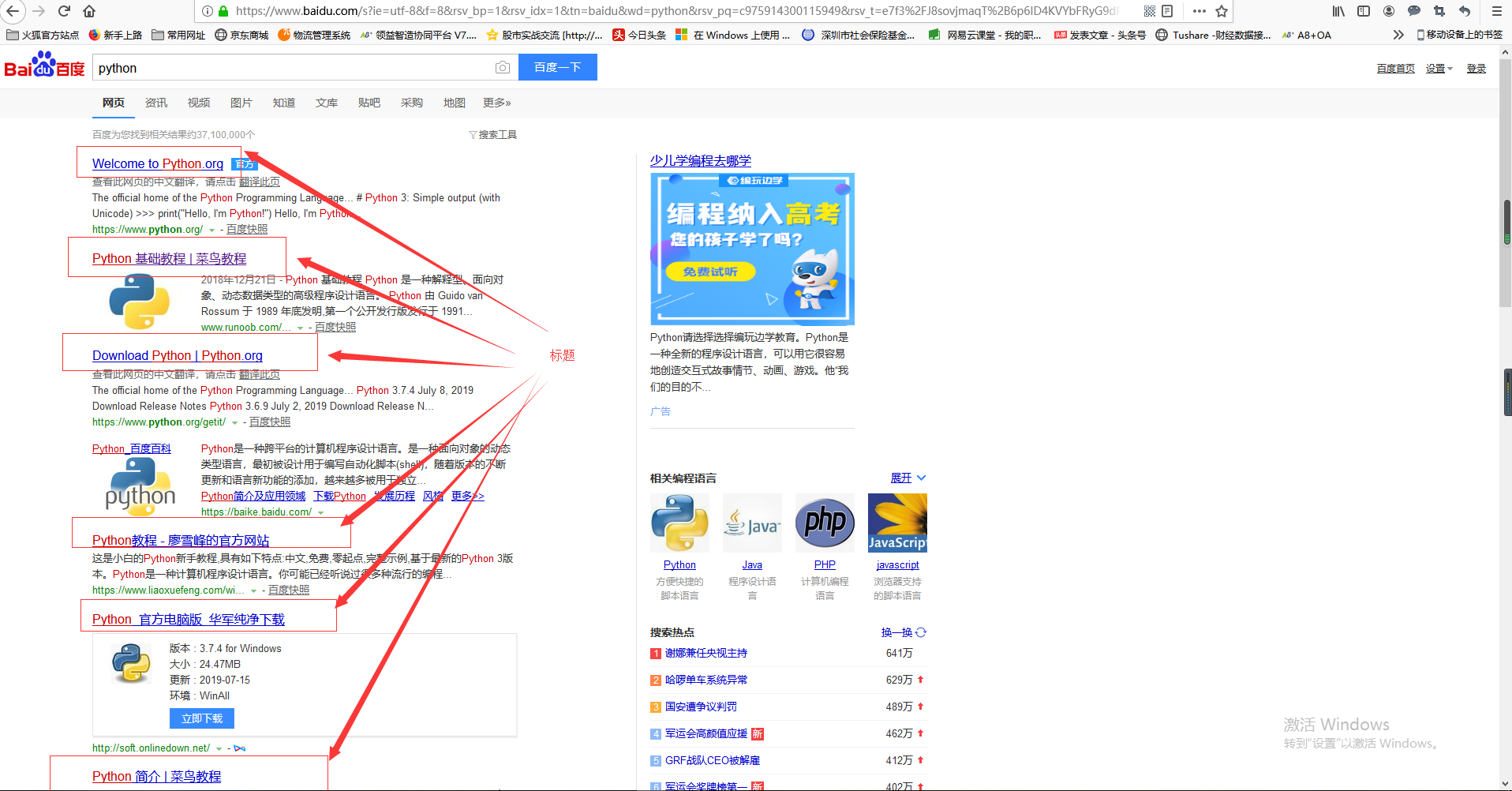Image resolution: width=1512 pixels, height=791 pixels.
Task: Open page actions three-dot menu
Action: click(x=1199, y=11)
